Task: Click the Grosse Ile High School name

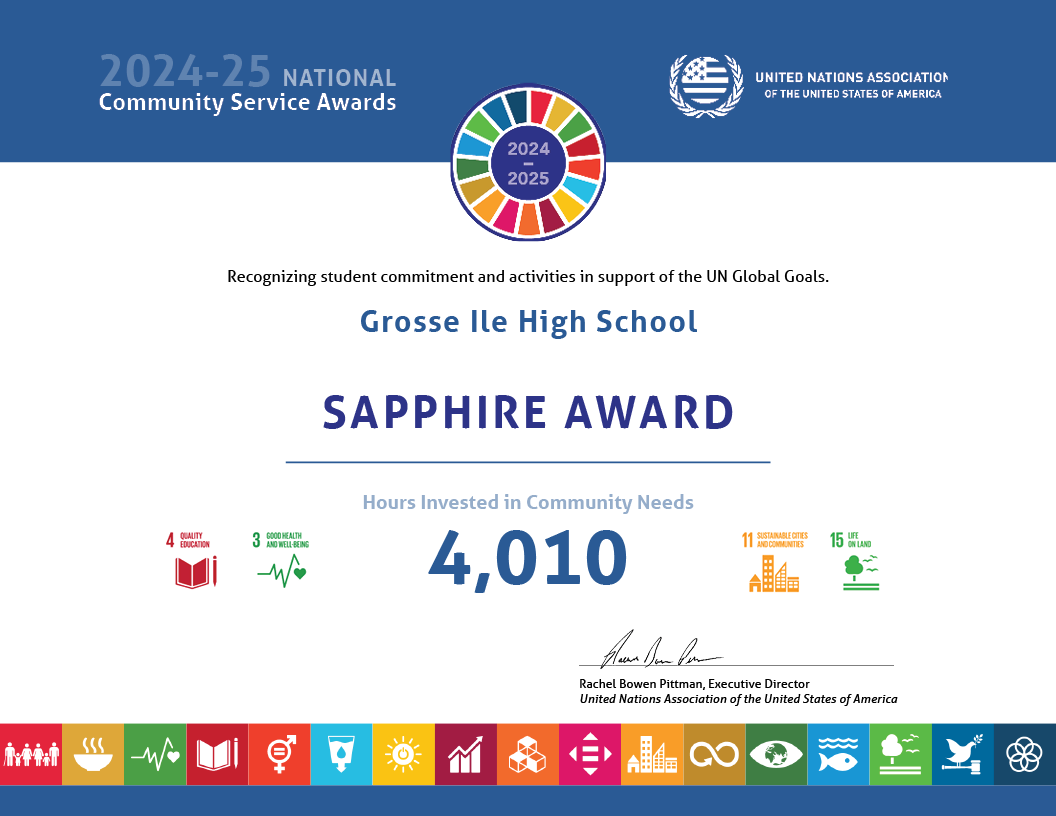Action: [528, 322]
